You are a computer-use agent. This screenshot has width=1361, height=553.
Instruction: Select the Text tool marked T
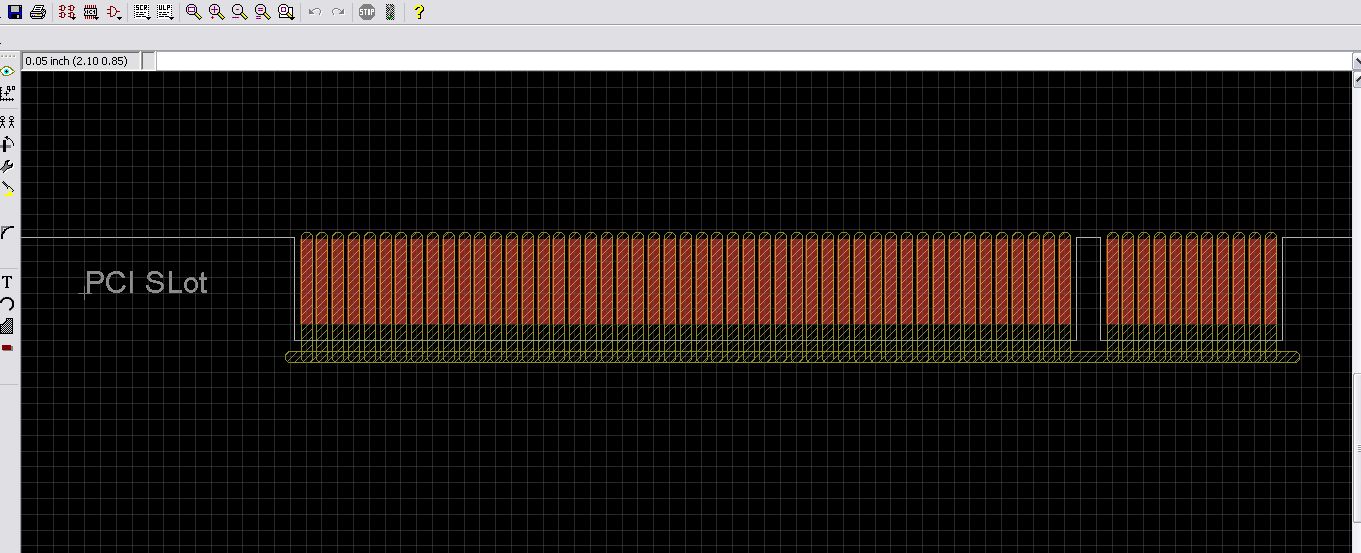point(8,282)
